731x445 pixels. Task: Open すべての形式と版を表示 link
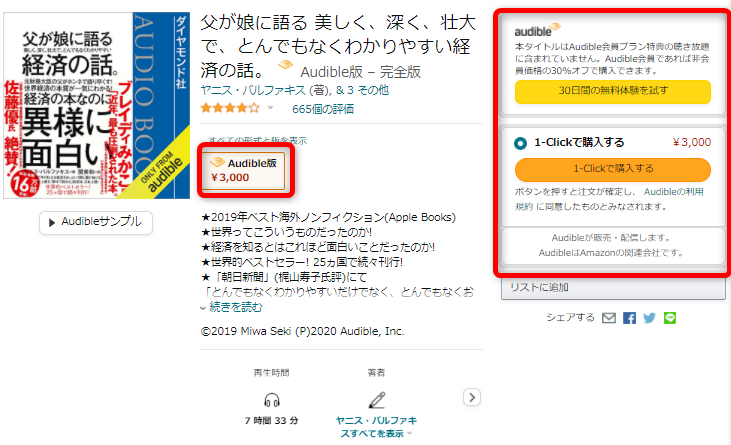pyautogui.click(x=258, y=140)
